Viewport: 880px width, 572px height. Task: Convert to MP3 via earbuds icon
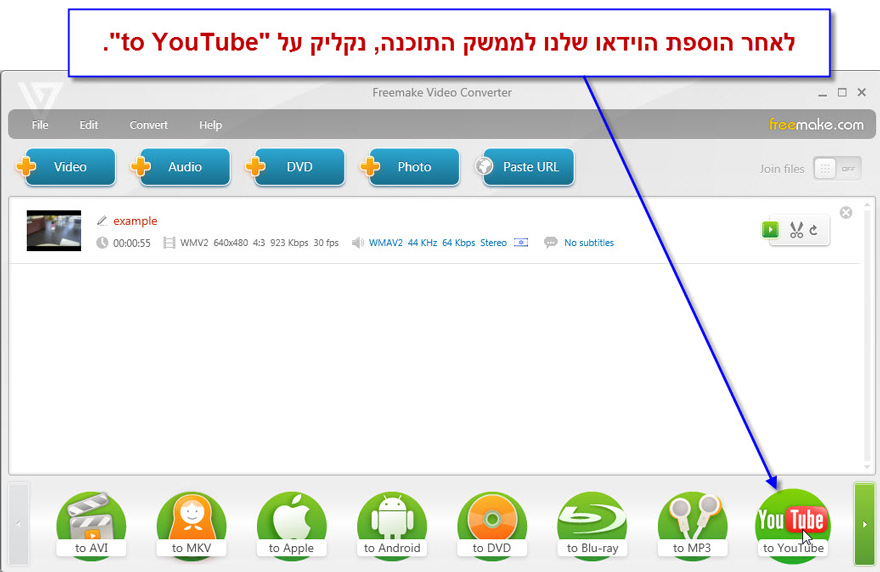tap(692, 525)
